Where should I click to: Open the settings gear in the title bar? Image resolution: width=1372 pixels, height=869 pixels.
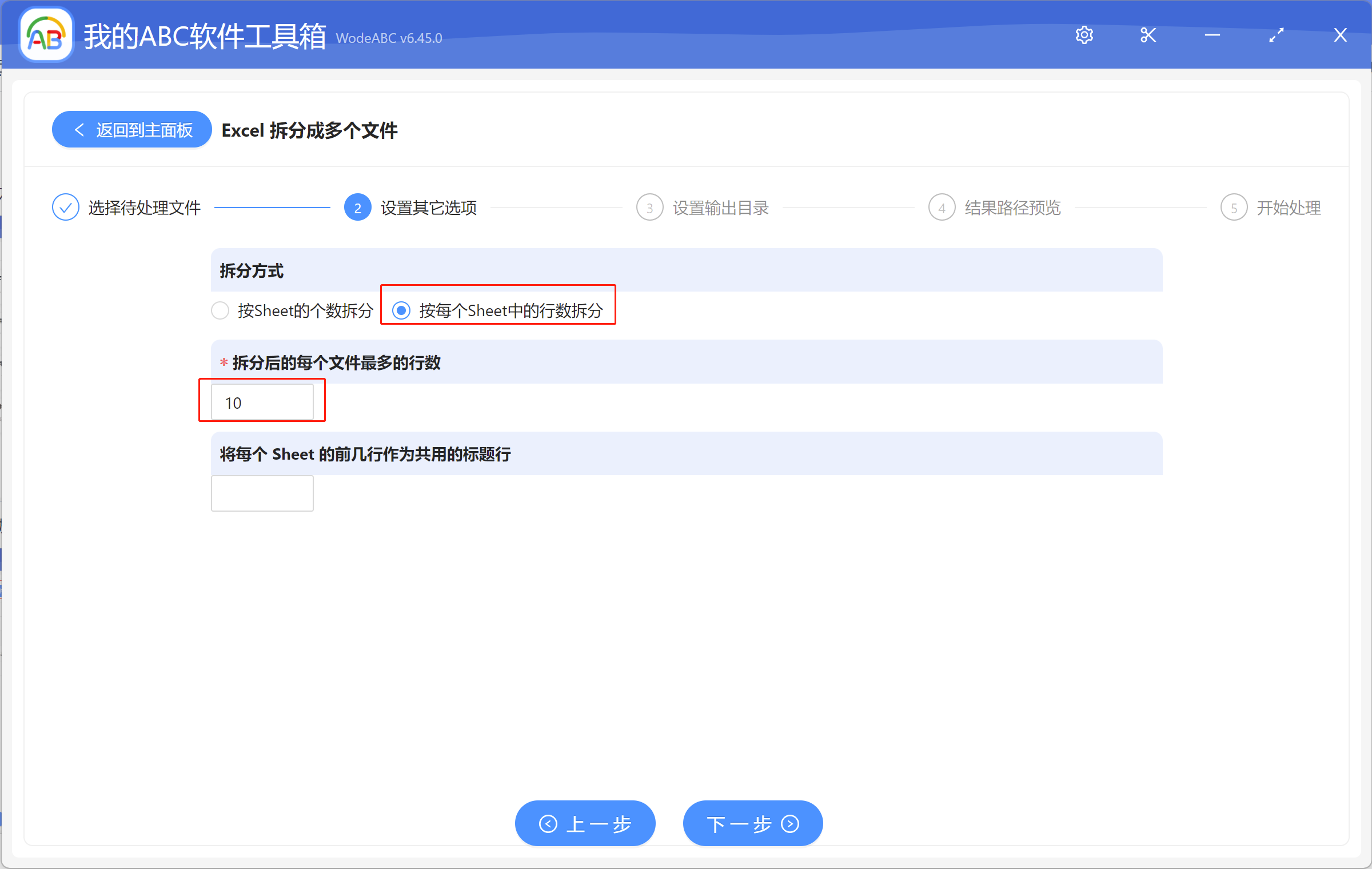[1084, 35]
